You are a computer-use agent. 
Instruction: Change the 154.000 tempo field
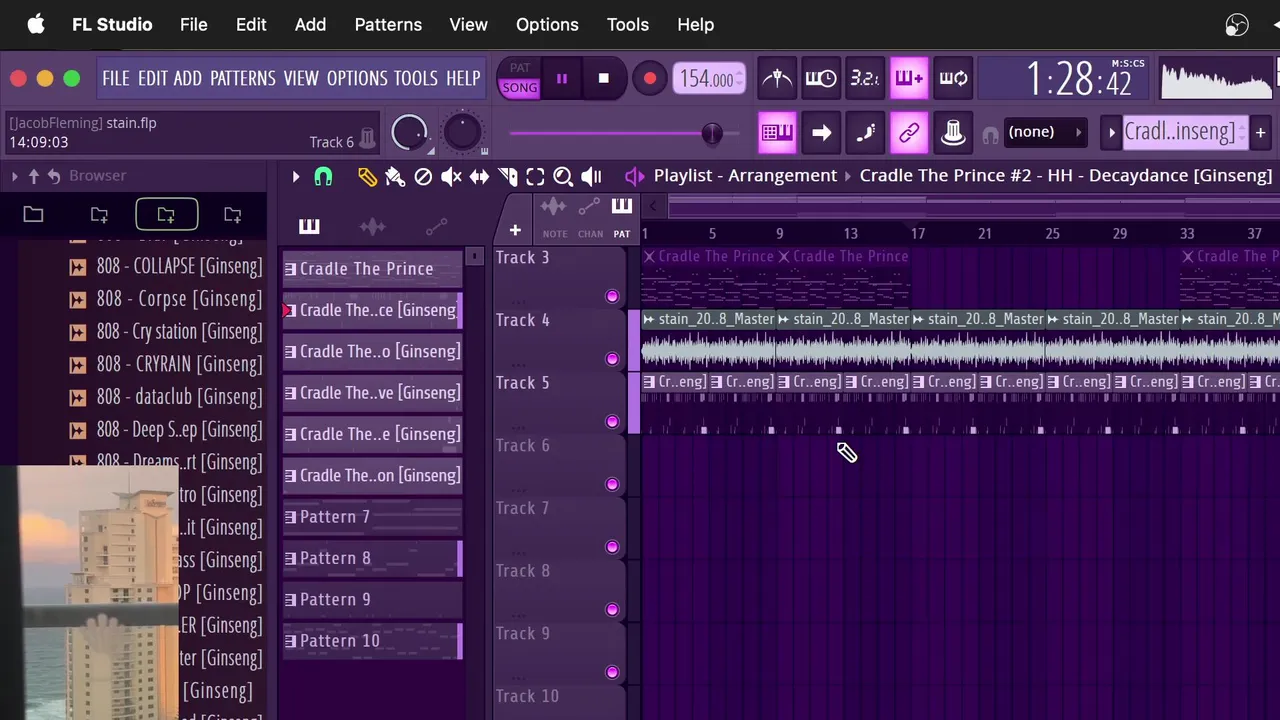click(710, 78)
